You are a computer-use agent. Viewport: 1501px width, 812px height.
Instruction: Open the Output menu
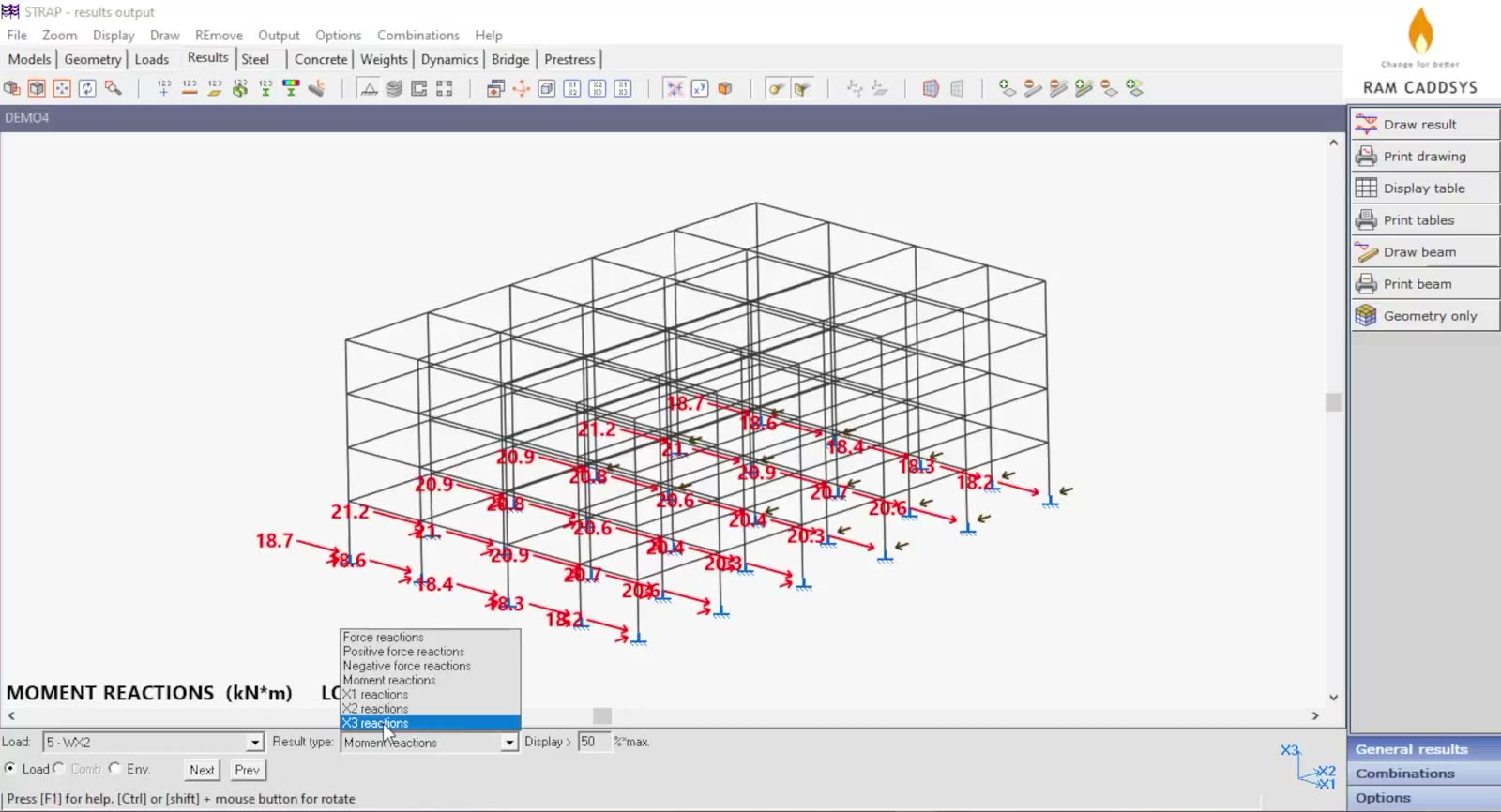click(x=279, y=35)
